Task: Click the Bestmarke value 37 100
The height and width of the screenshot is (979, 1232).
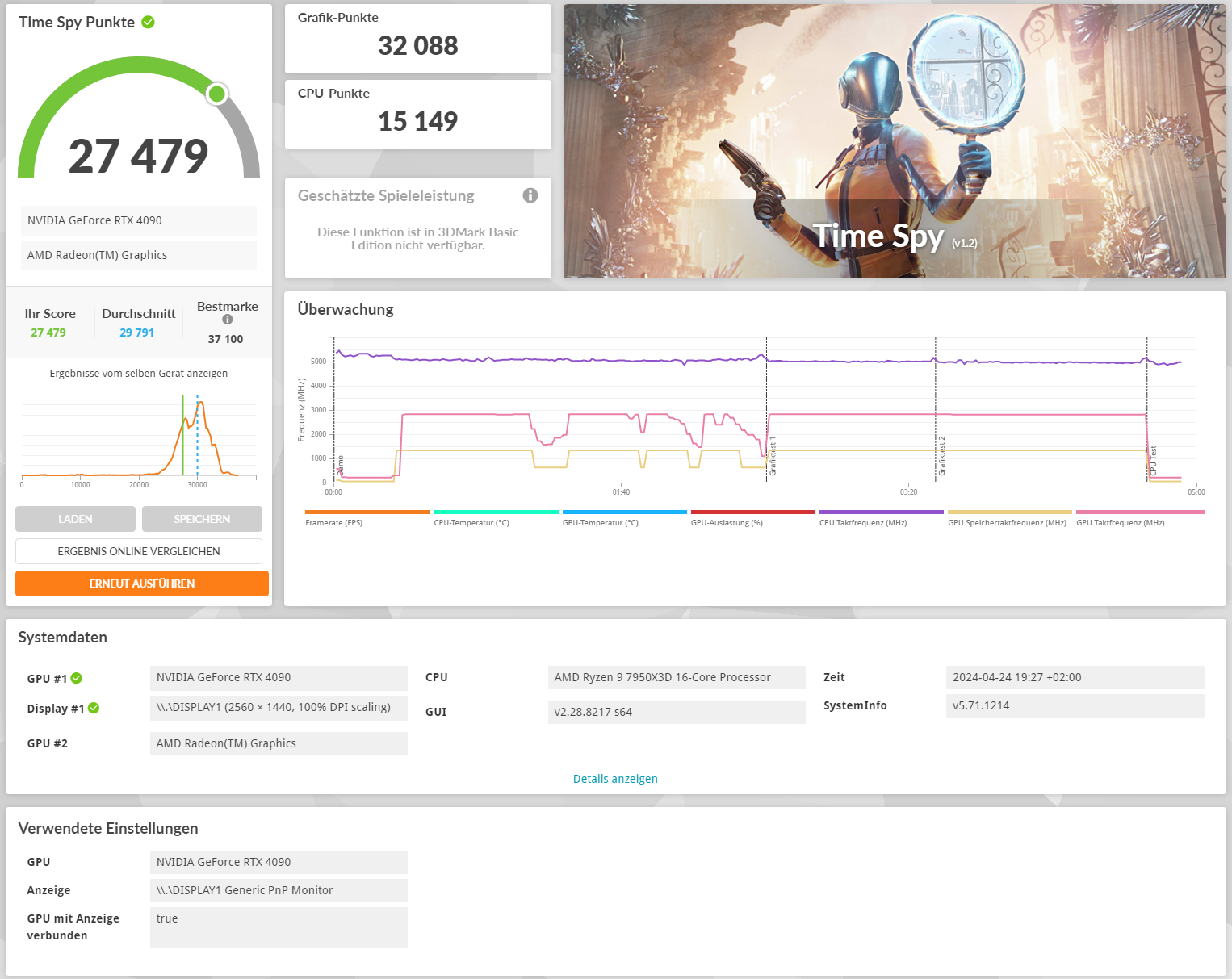Action: coord(226,339)
